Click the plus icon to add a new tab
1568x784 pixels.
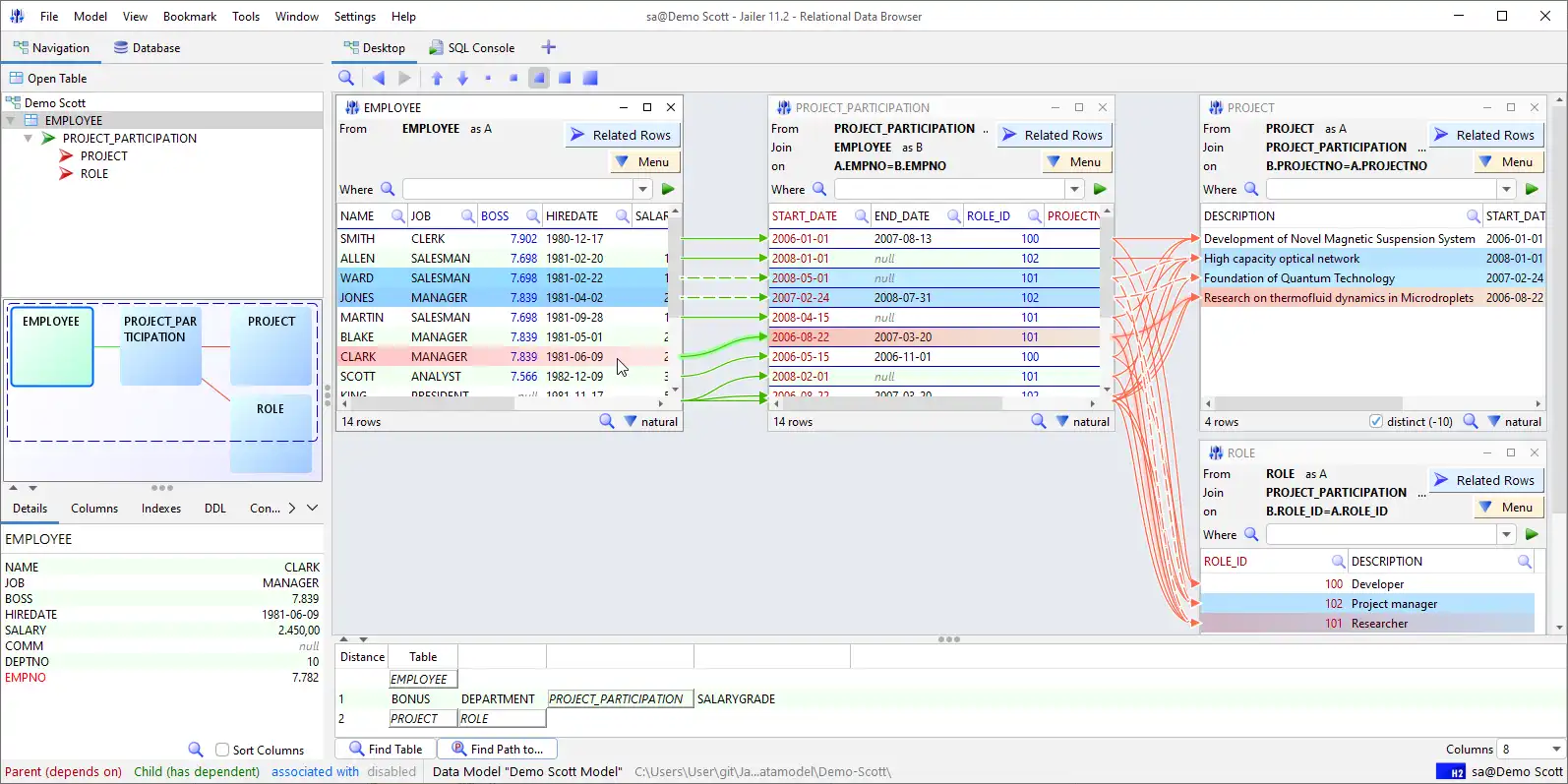click(549, 47)
